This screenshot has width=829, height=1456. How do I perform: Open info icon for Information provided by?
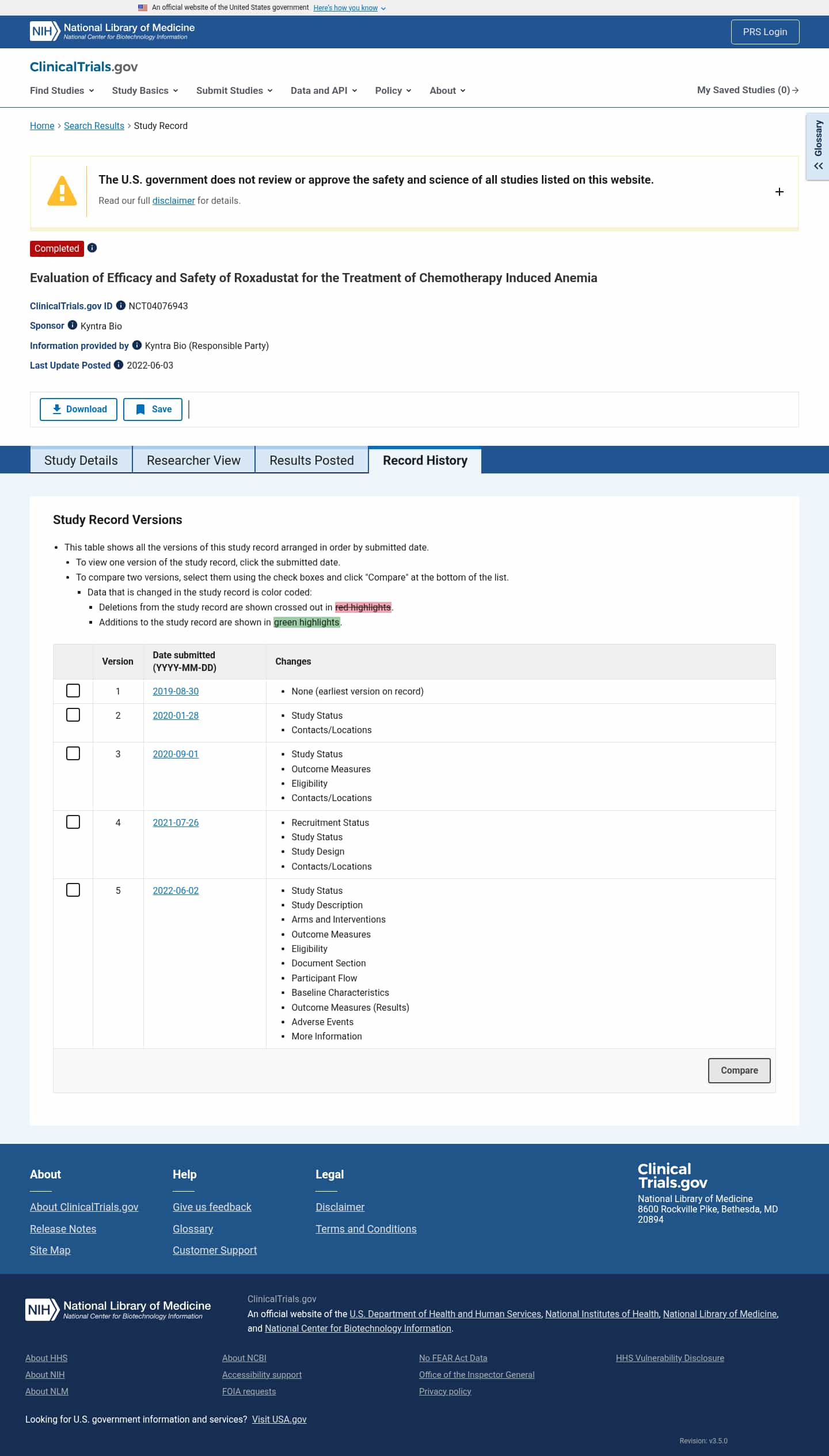pyautogui.click(x=137, y=345)
